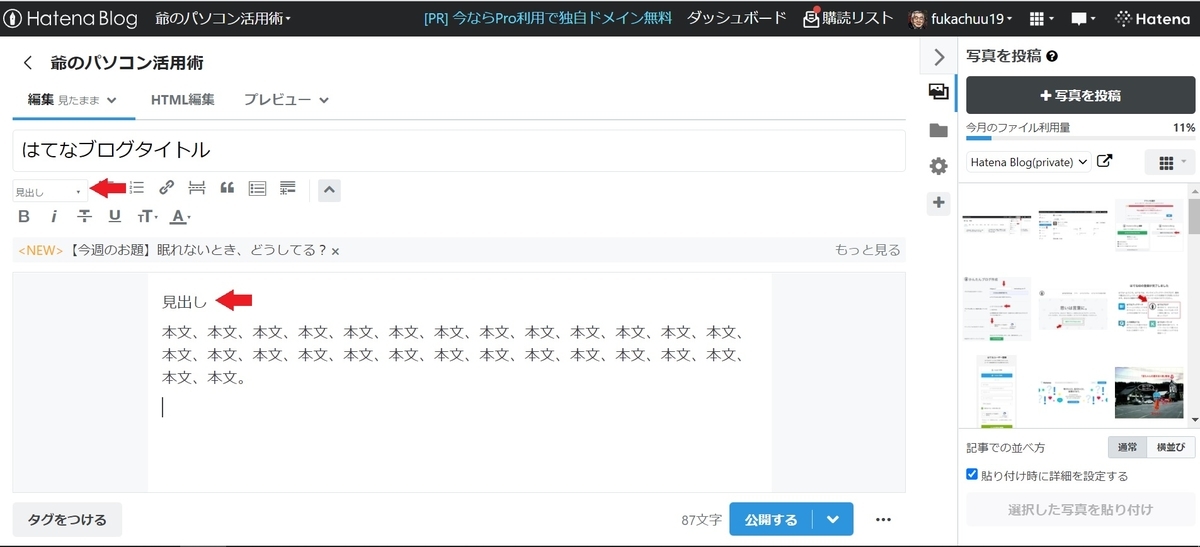Toggle 貼り付け時に詳細を設定する checkbox
Image resolution: width=1200 pixels, height=547 pixels.
pos(972,475)
